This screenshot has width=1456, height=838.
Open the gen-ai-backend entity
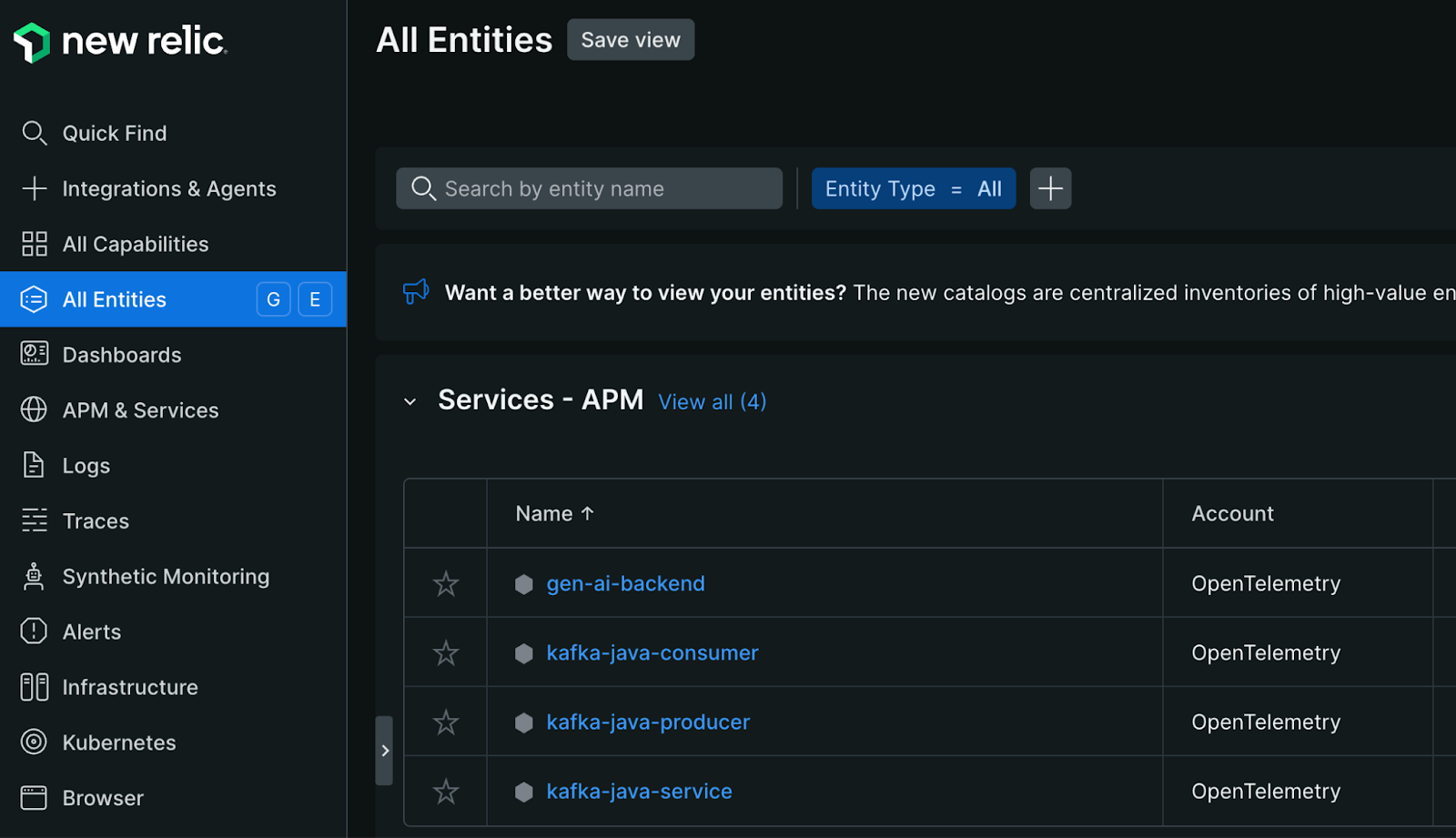click(x=625, y=583)
